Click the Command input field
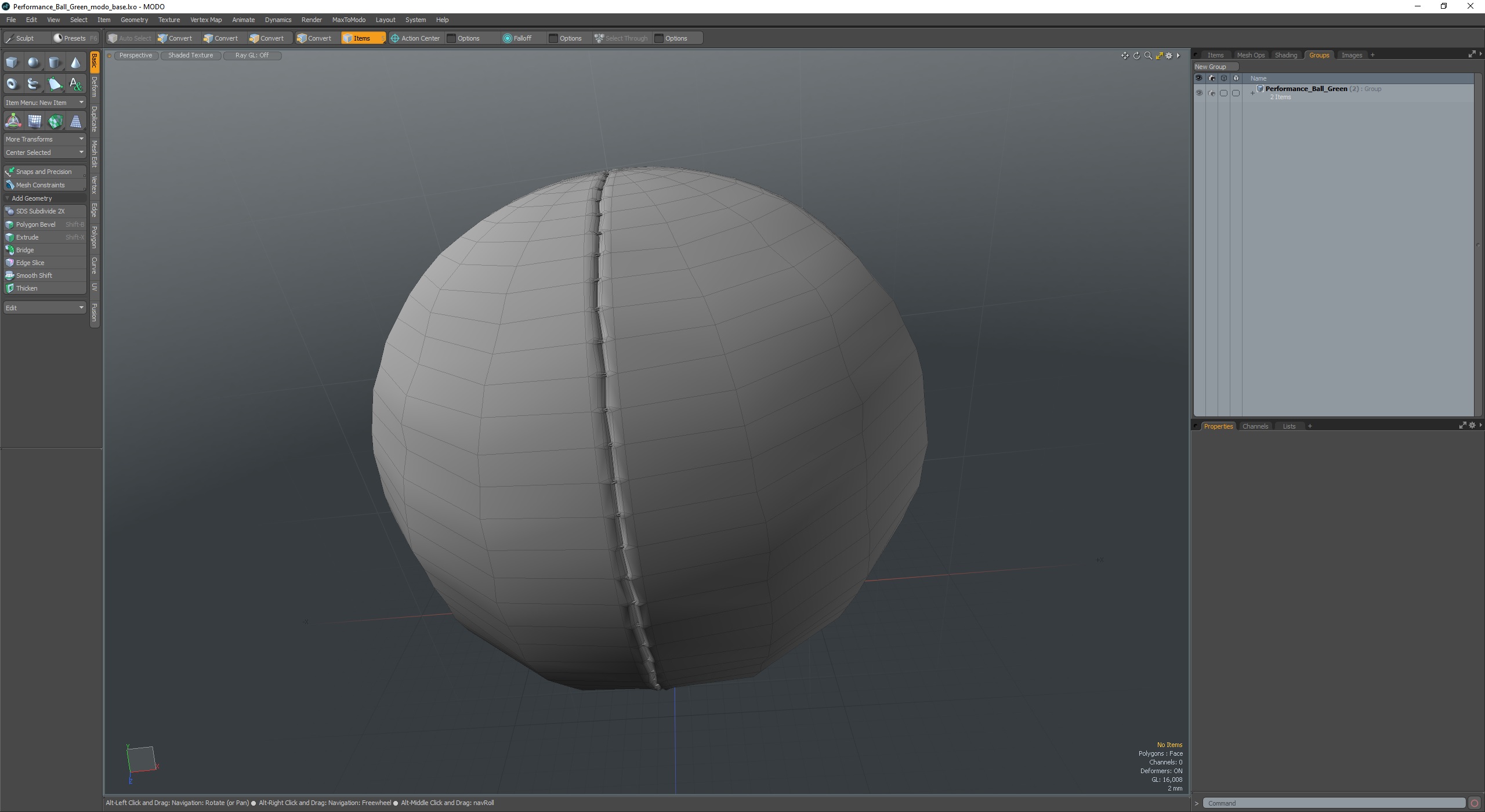The image size is (1485, 812). pyautogui.click(x=1334, y=803)
